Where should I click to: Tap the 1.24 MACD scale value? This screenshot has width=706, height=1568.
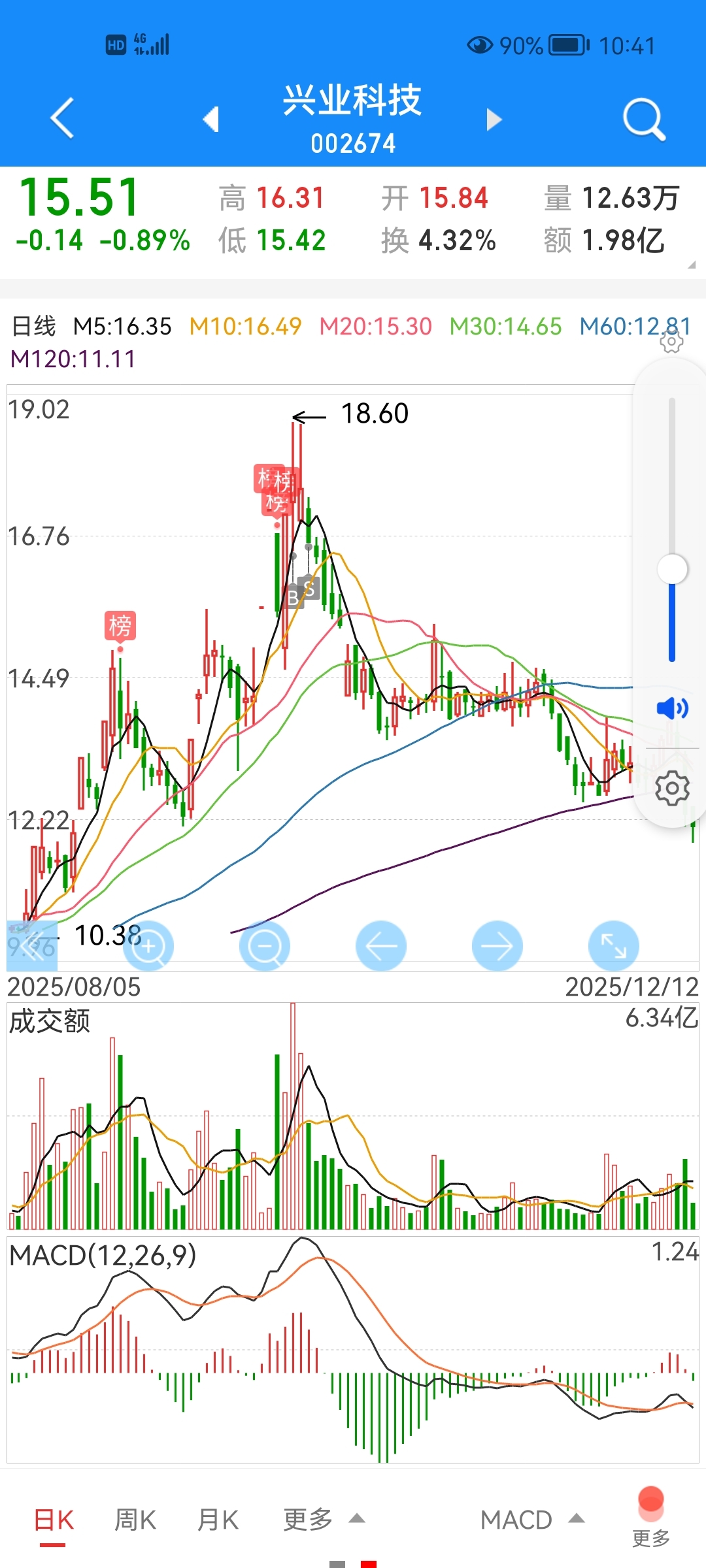point(675,1252)
